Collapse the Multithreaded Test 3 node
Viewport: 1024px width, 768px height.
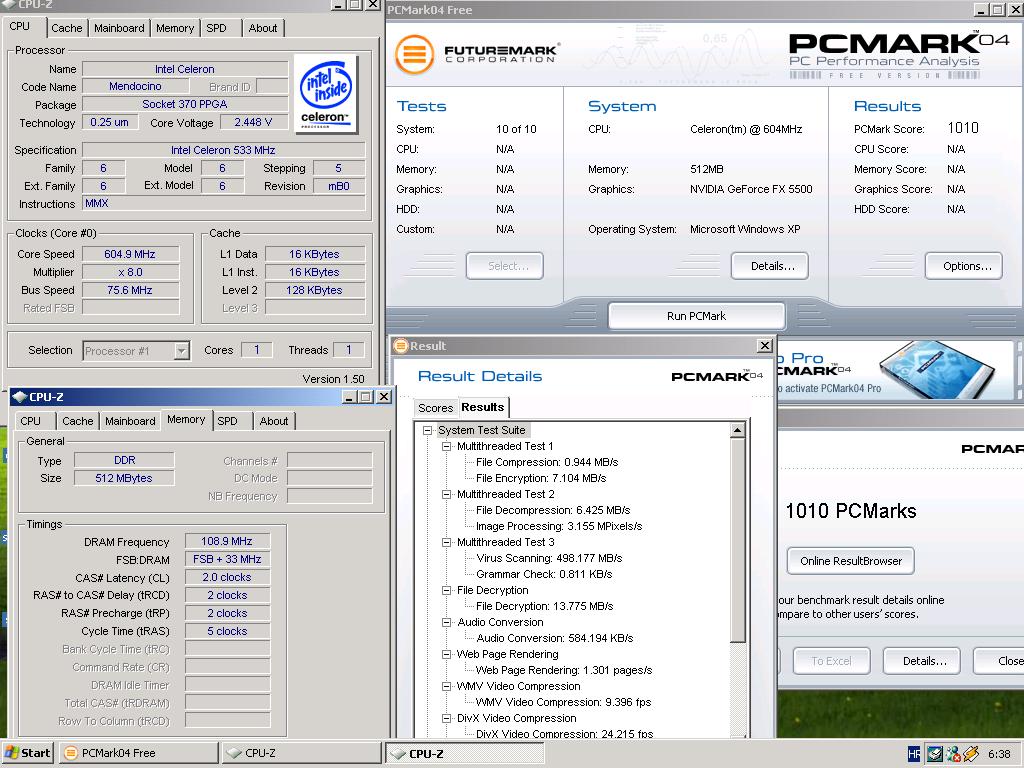[x=447, y=542]
